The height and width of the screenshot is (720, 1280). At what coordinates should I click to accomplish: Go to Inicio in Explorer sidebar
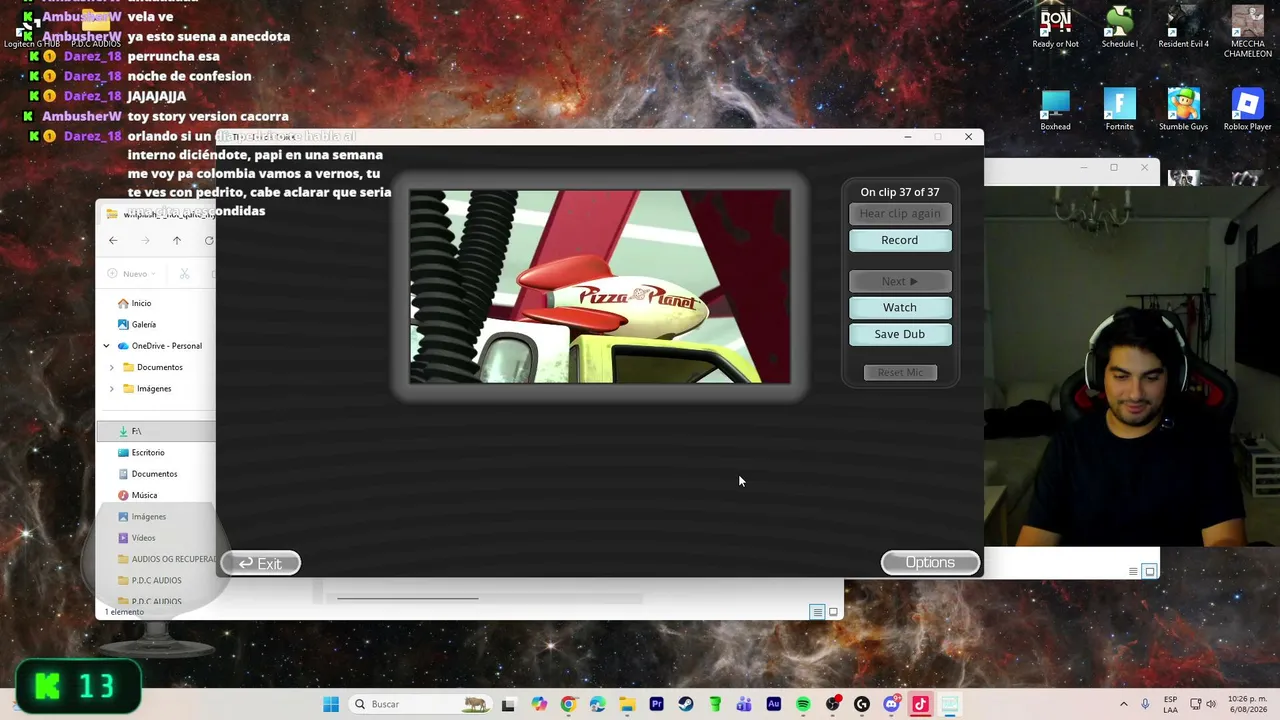(x=134, y=303)
